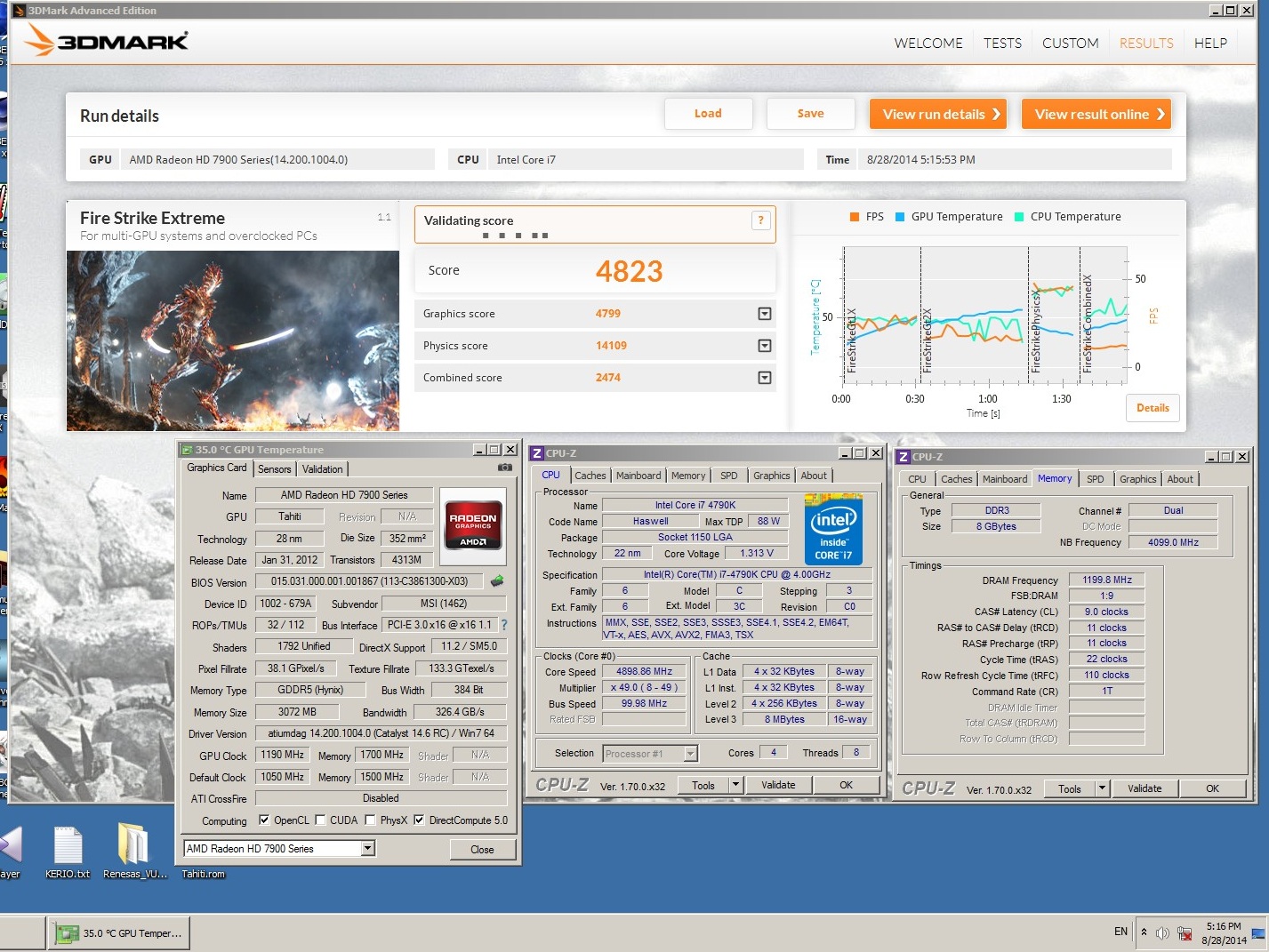
Task: Show hidden tray icons arrow
Action: pos(1144,932)
